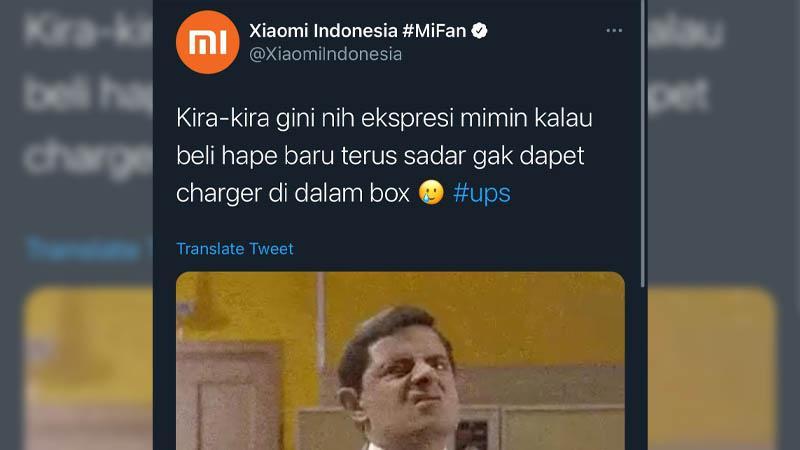Click the blurred yellow image in the background
Viewport: 800px width, 450px height.
pos(88,368)
